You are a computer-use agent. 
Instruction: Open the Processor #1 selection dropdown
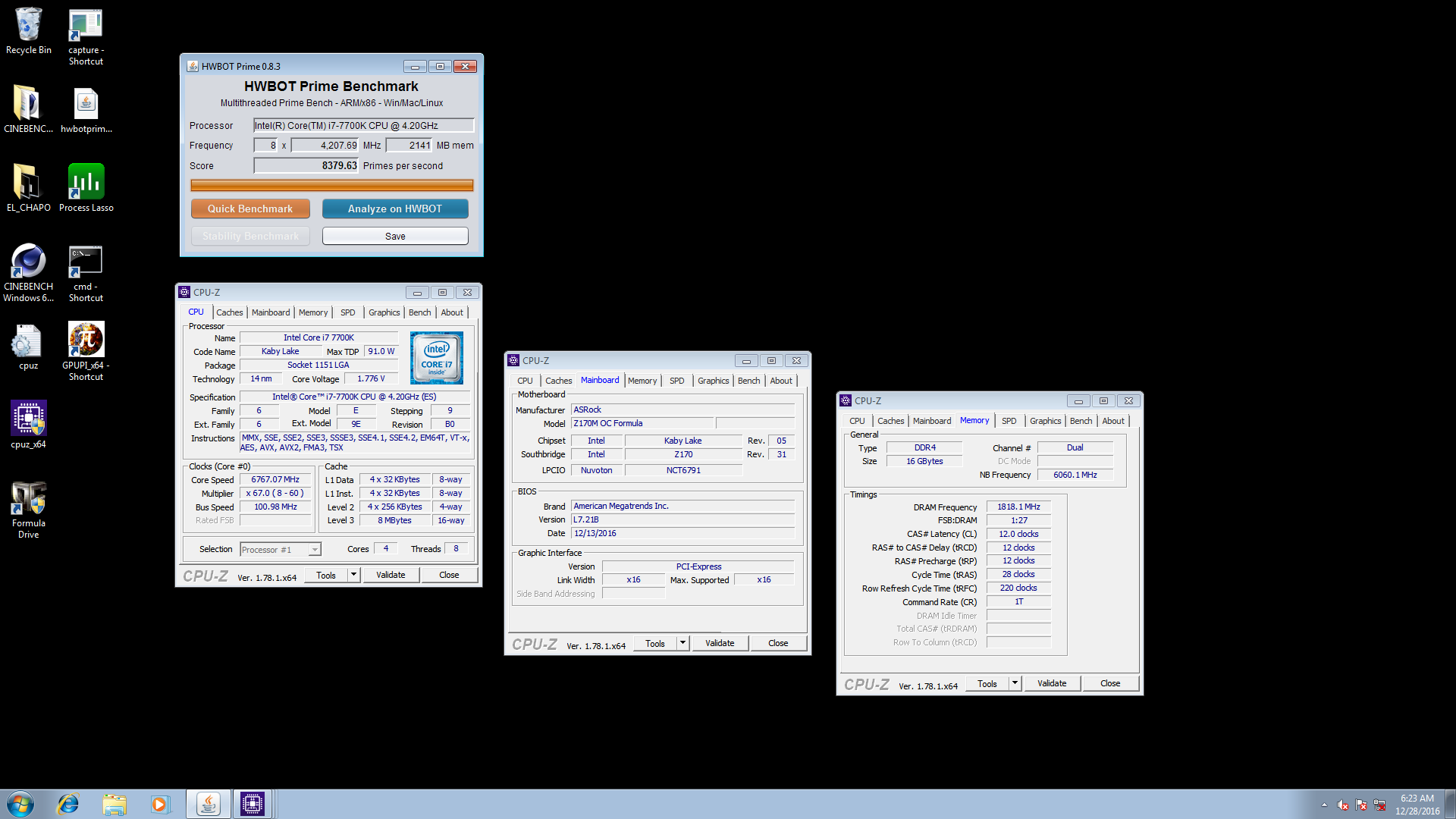[x=315, y=550]
